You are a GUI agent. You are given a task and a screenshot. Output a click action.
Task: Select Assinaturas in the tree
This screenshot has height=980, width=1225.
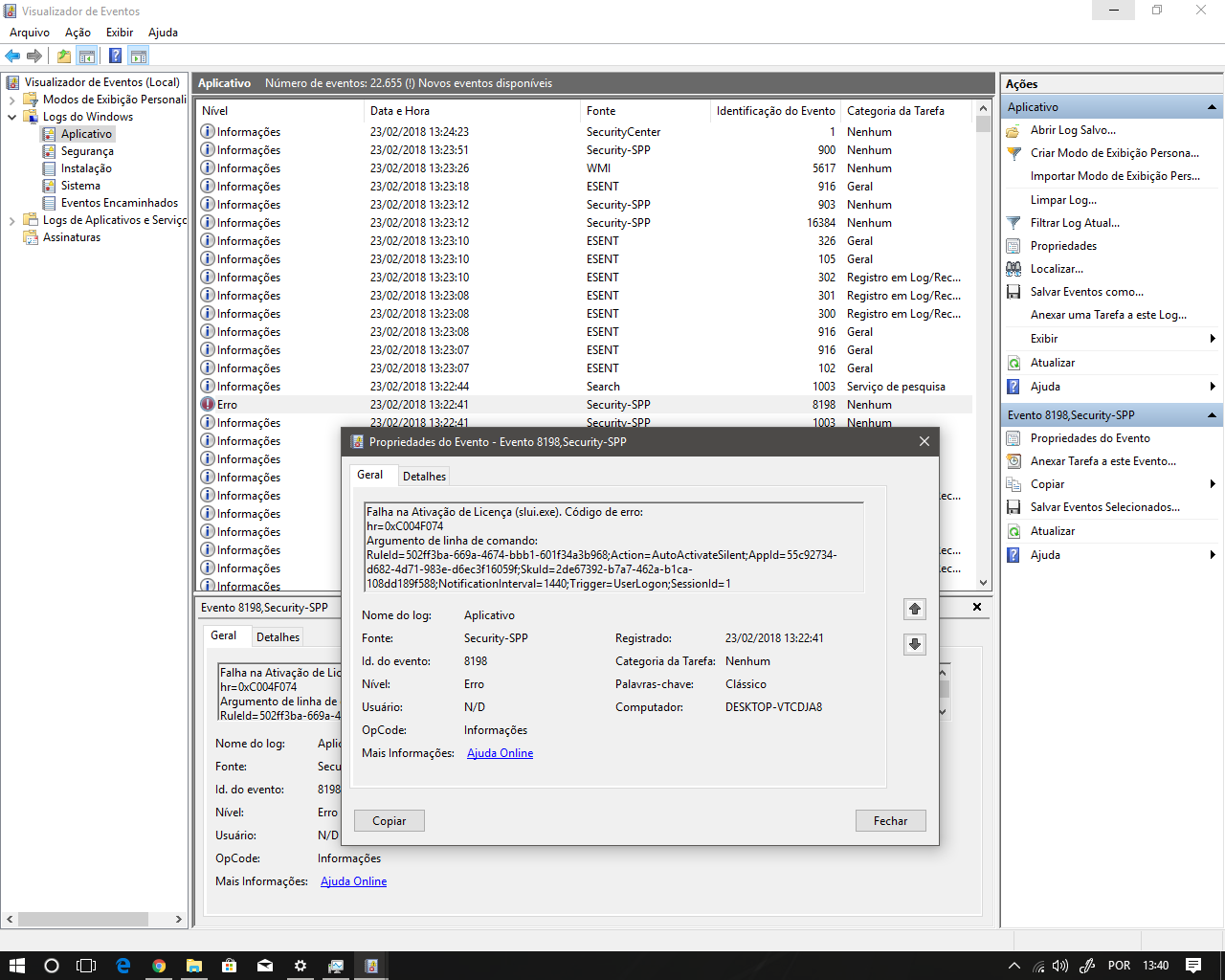[x=72, y=237]
